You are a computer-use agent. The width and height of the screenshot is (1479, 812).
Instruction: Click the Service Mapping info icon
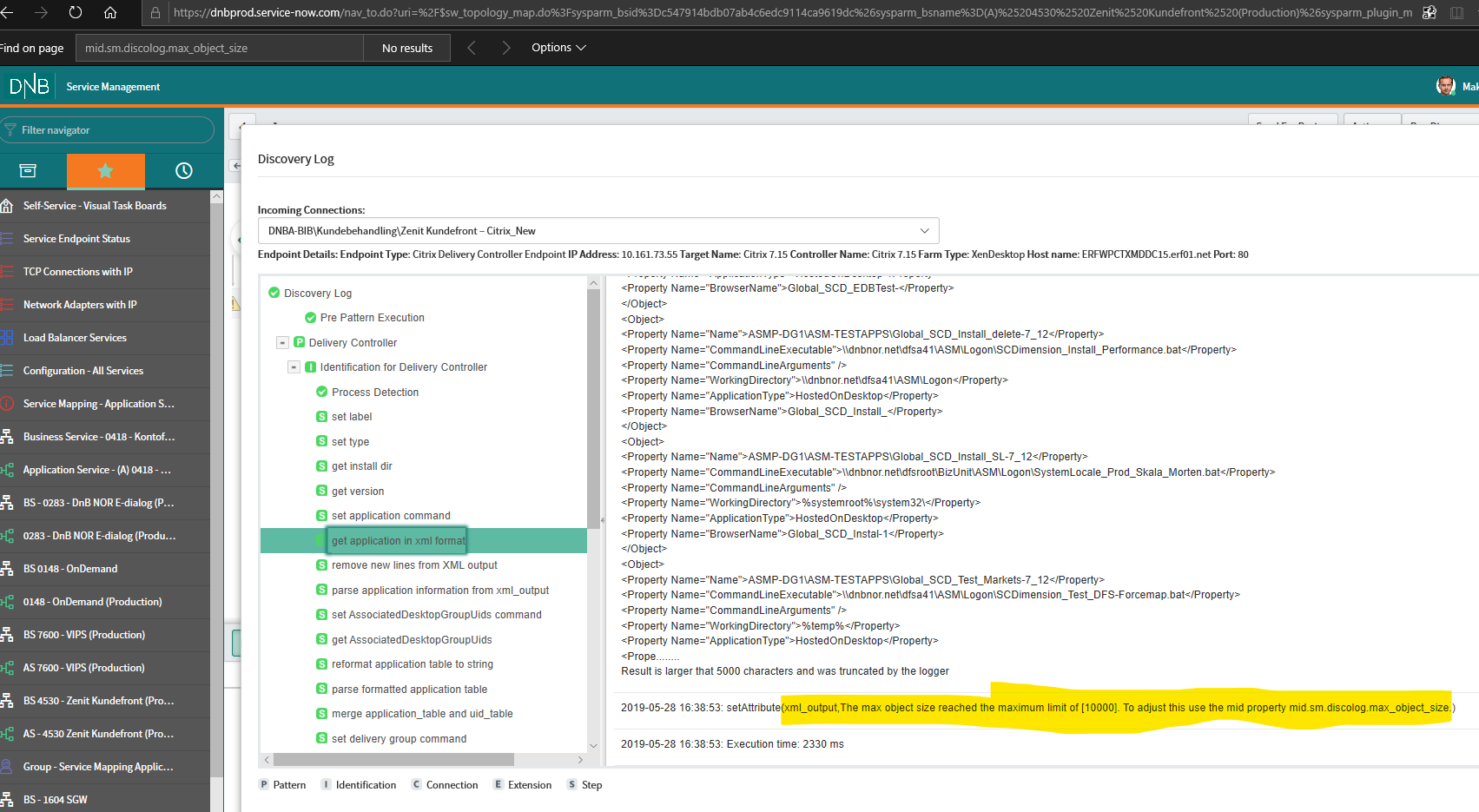click(x=7, y=404)
